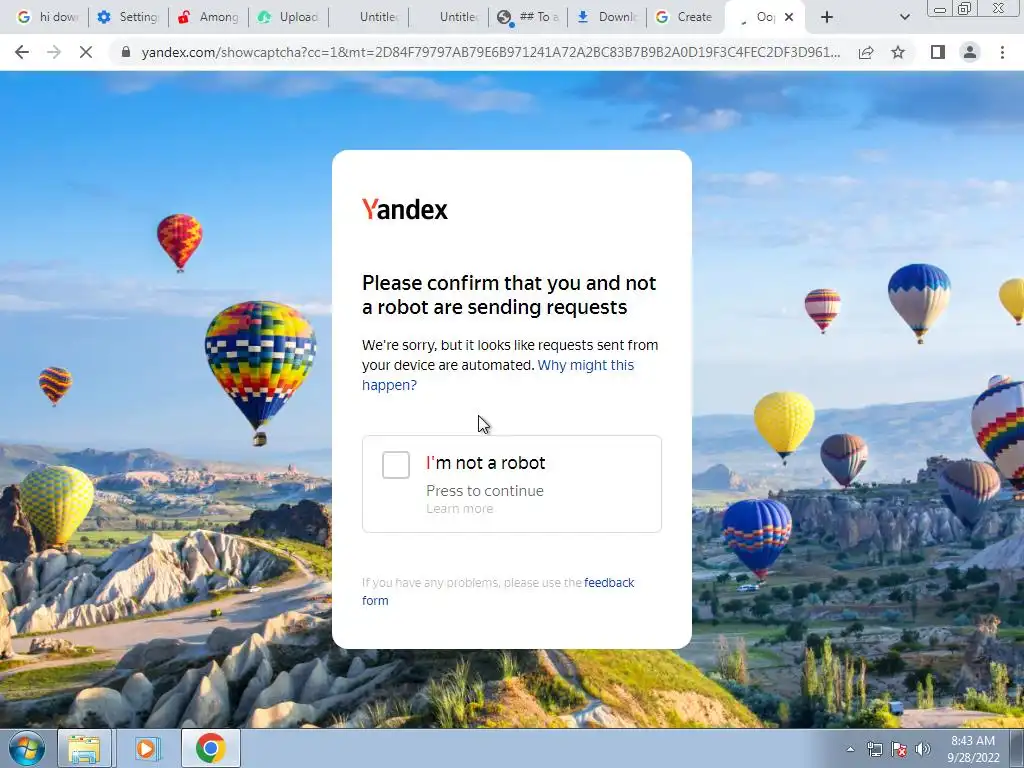Viewport: 1024px width, 768px height.
Task: Open a new tab
Action: click(x=827, y=17)
